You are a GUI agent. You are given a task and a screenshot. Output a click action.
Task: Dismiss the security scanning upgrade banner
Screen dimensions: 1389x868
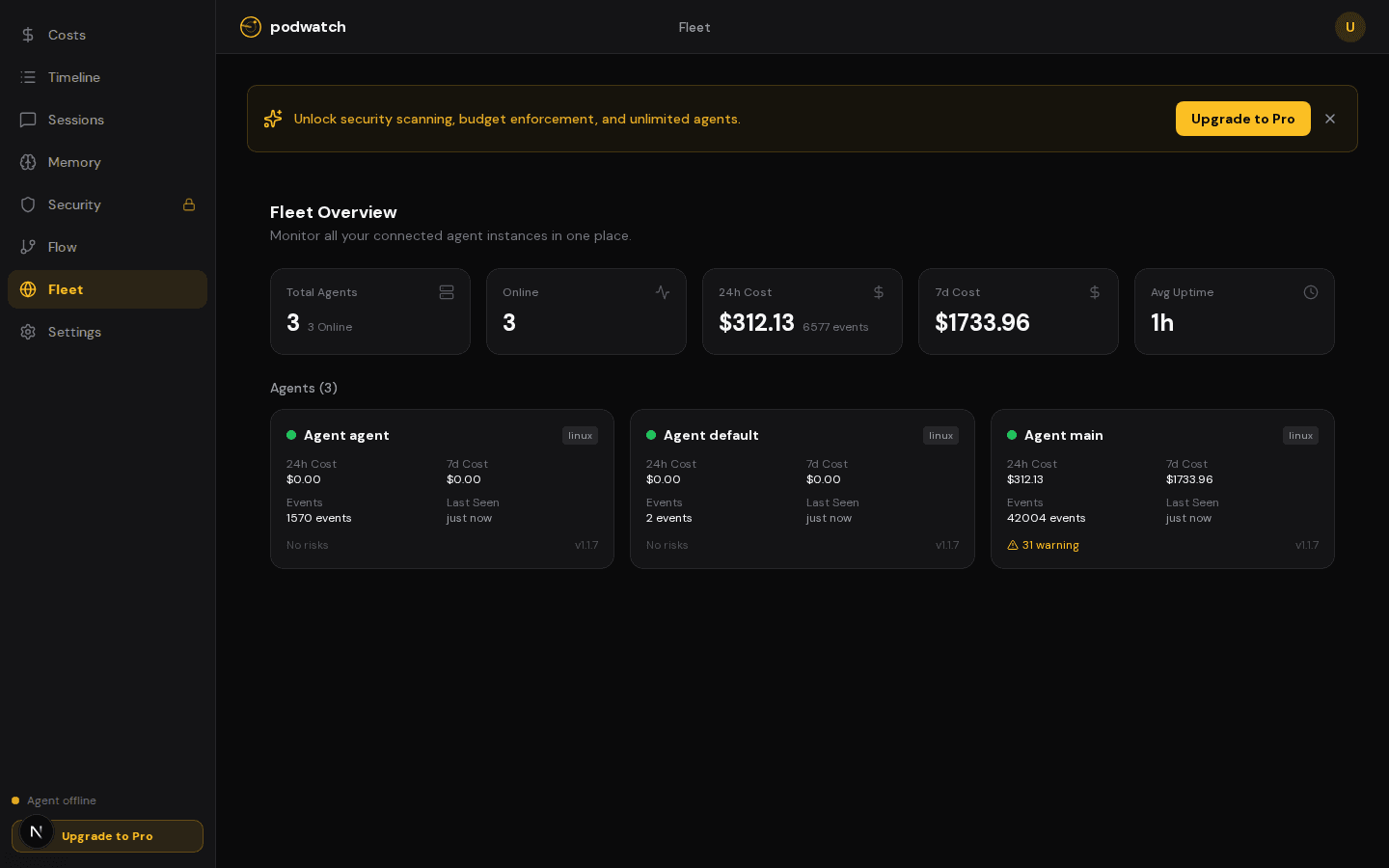tap(1330, 119)
